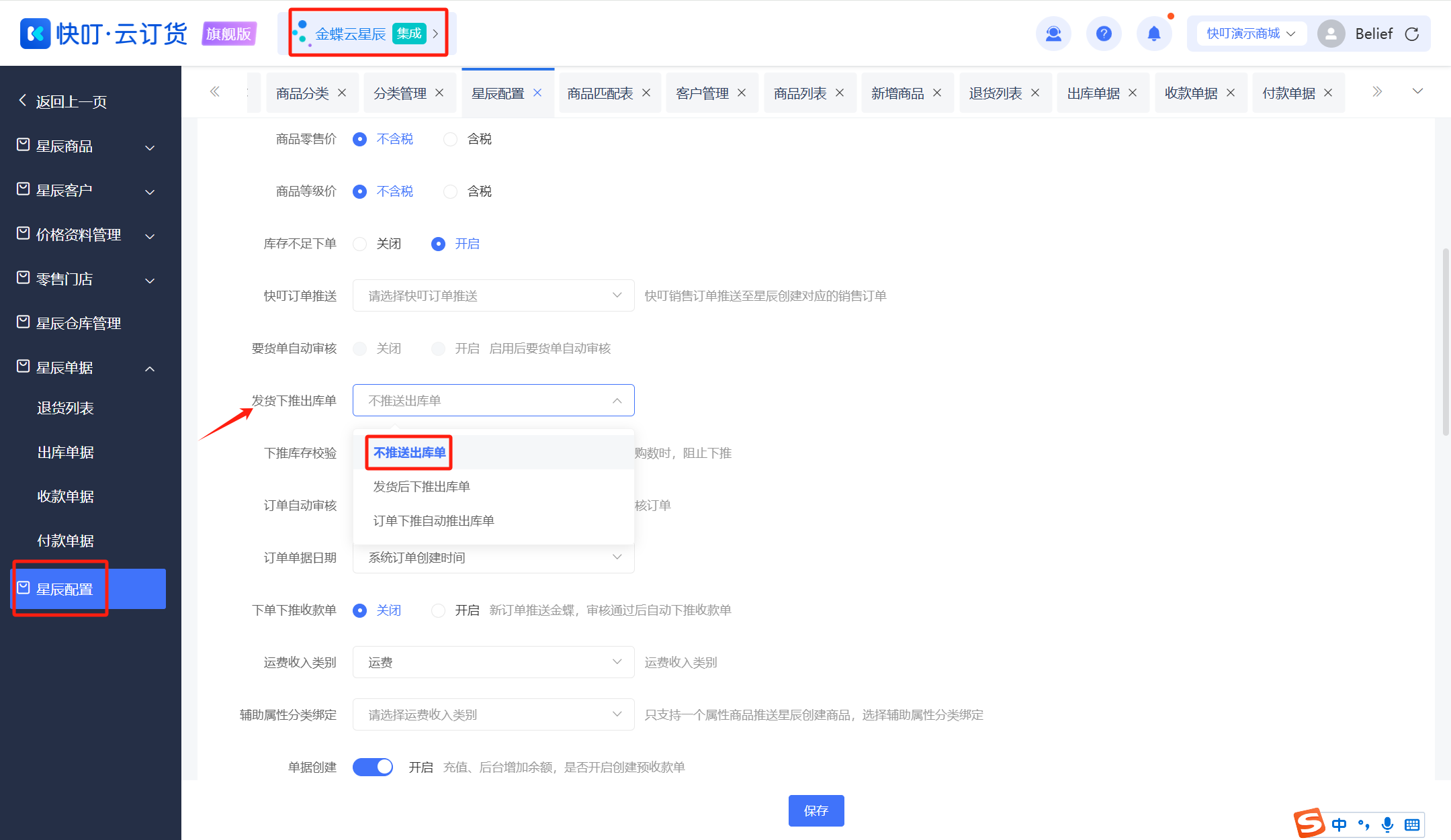Select 开启 for 库存不足下单

[x=455, y=244]
